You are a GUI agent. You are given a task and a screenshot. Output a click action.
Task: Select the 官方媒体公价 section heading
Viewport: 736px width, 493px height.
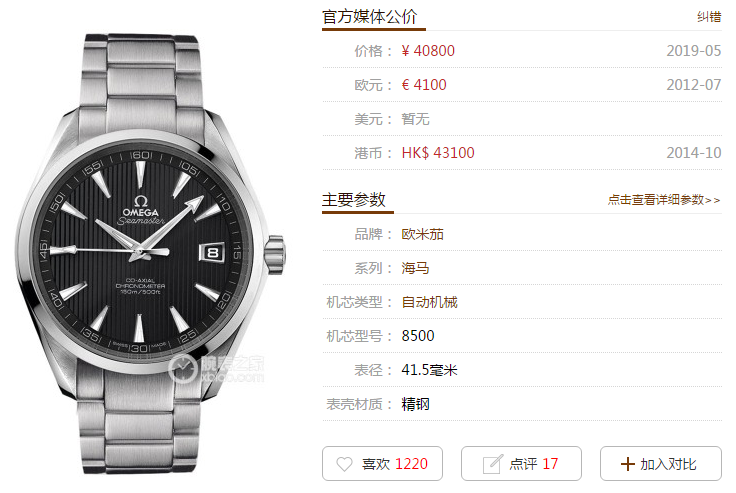pos(370,17)
